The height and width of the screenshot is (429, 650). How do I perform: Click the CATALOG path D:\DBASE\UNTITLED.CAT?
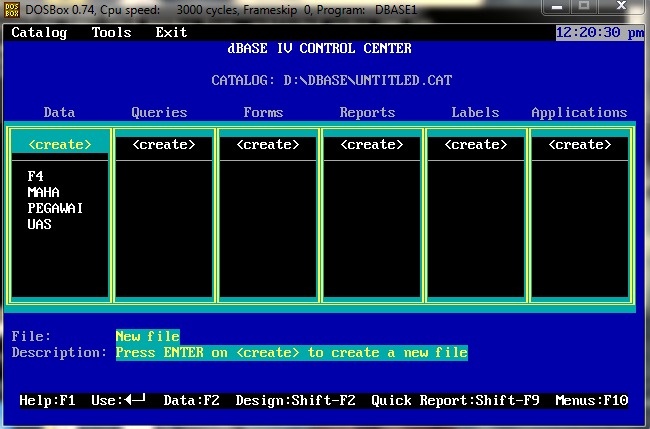367,80
